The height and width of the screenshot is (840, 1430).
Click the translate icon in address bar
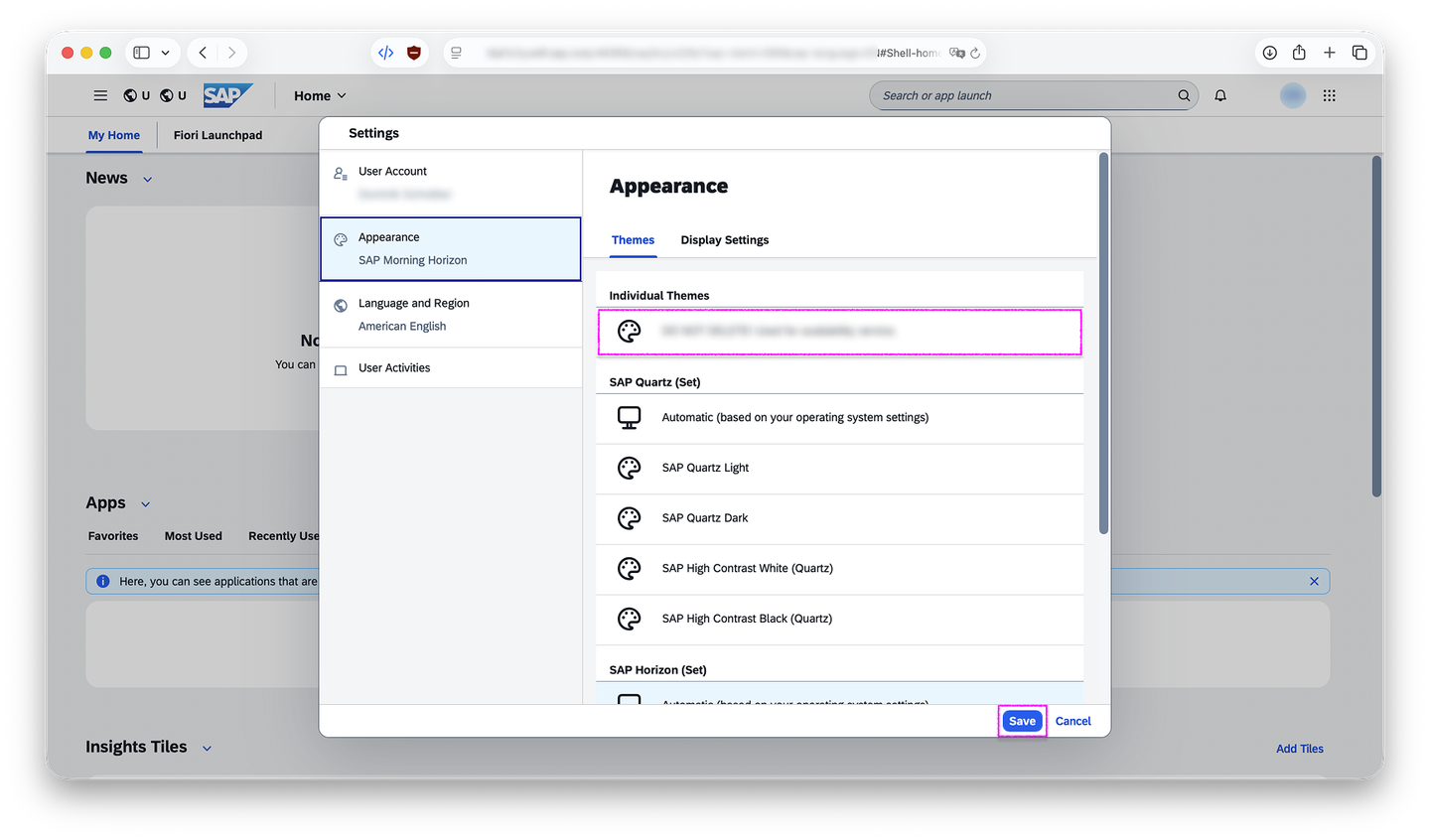[956, 53]
